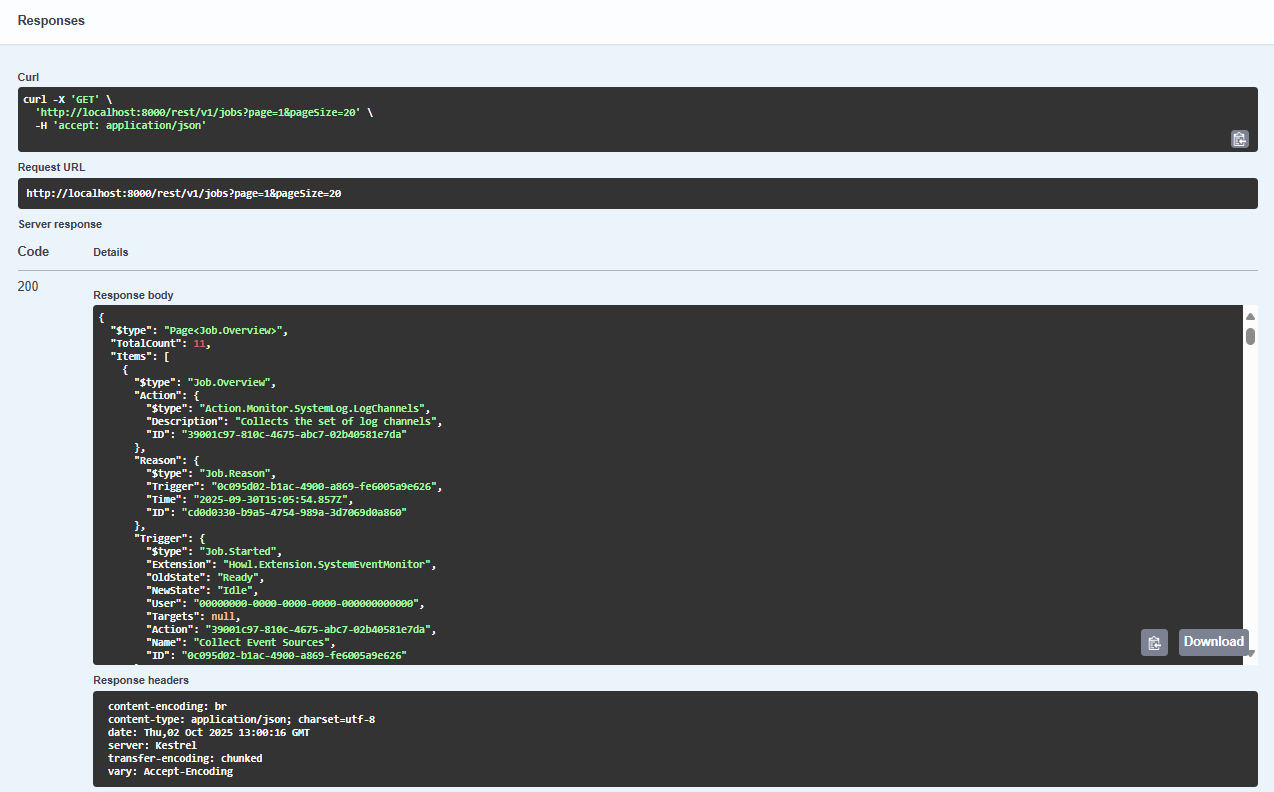Click the TotalCount value 11 in JSON
Viewport: 1274px width, 792px height.
pyautogui.click(x=201, y=343)
